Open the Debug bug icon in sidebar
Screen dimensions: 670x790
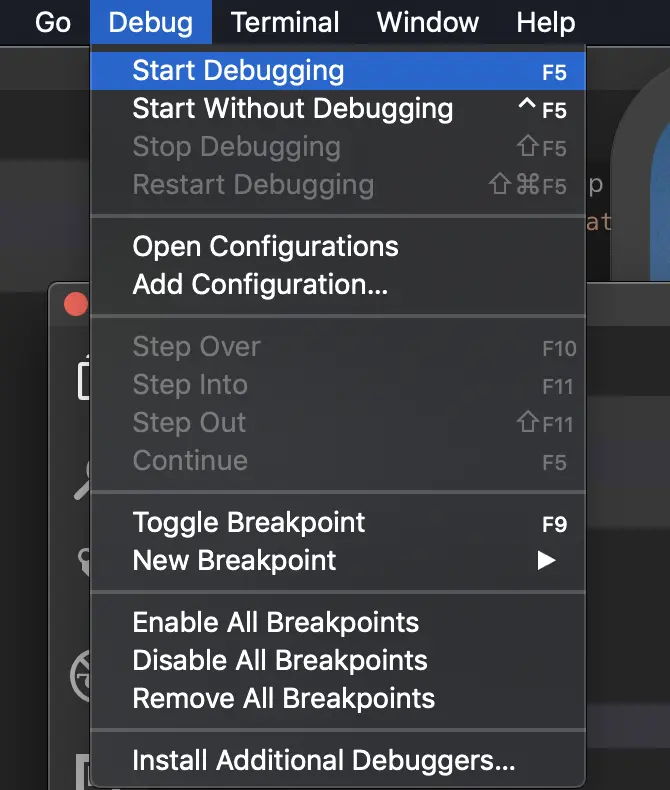pyautogui.click(x=82, y=676)
